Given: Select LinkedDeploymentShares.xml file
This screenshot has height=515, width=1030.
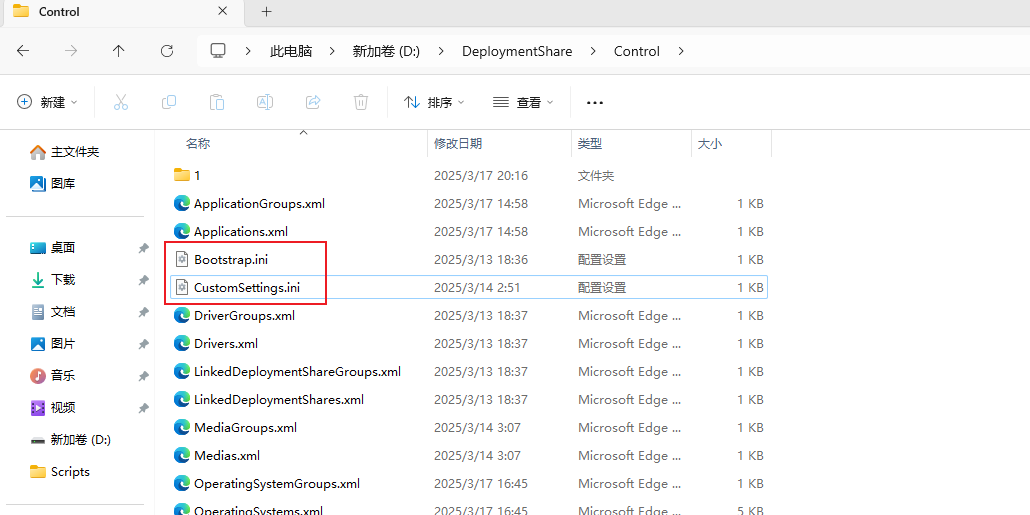Looking at the screenshot, I should tap(468, 399).
